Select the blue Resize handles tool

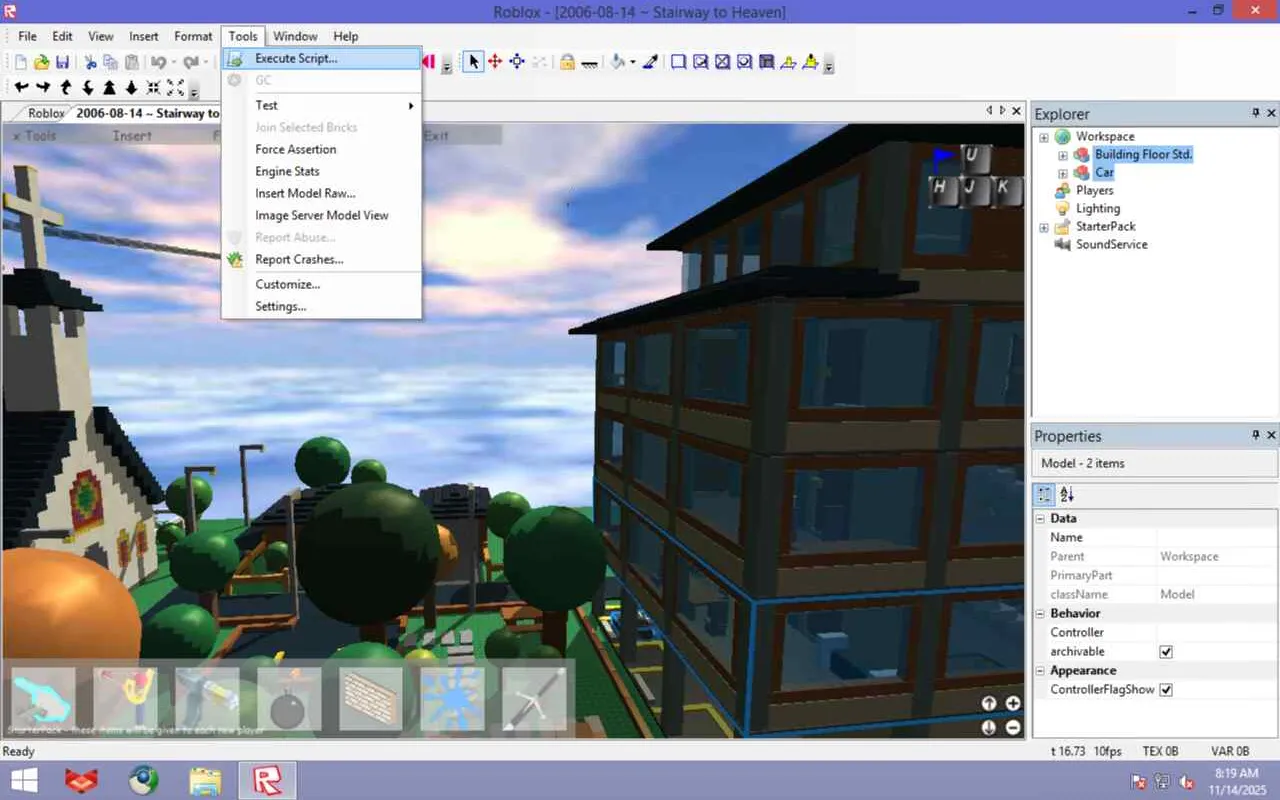[x=517, y=62]
